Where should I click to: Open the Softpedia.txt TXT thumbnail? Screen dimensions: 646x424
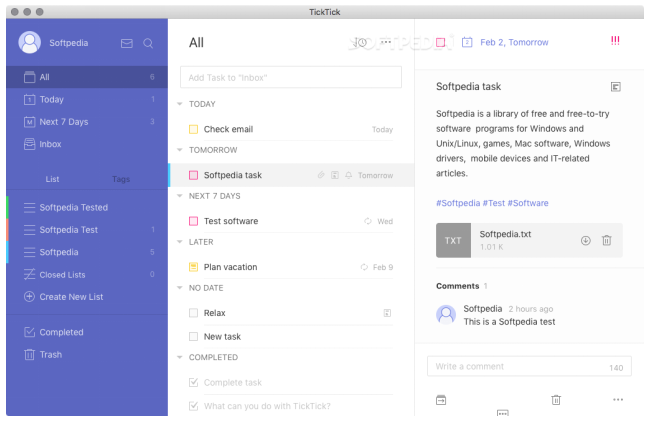(x=453, y=241)
